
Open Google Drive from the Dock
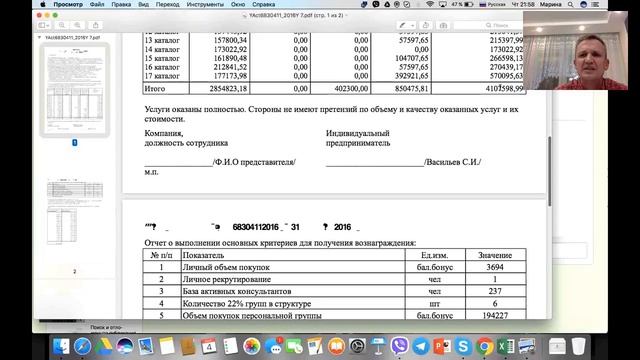point(104,347)
